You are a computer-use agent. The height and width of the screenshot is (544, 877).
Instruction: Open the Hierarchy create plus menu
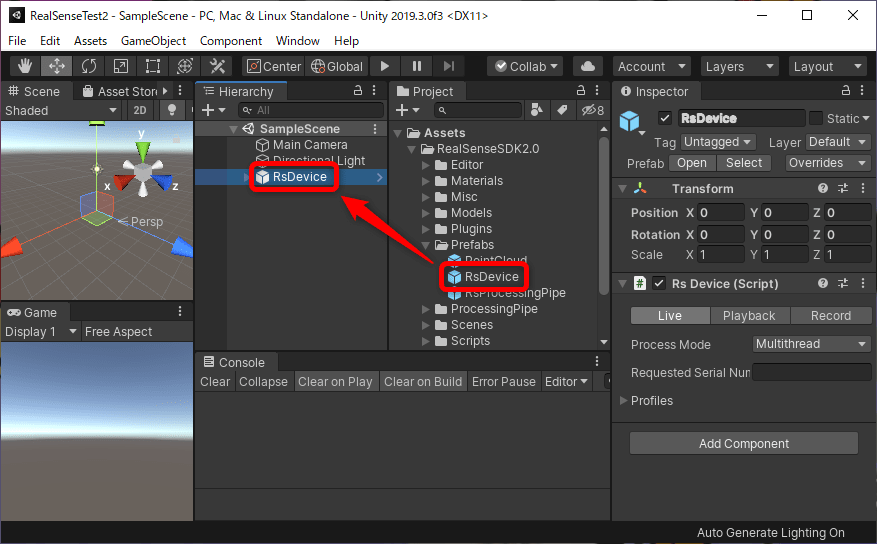coord(213,110)
